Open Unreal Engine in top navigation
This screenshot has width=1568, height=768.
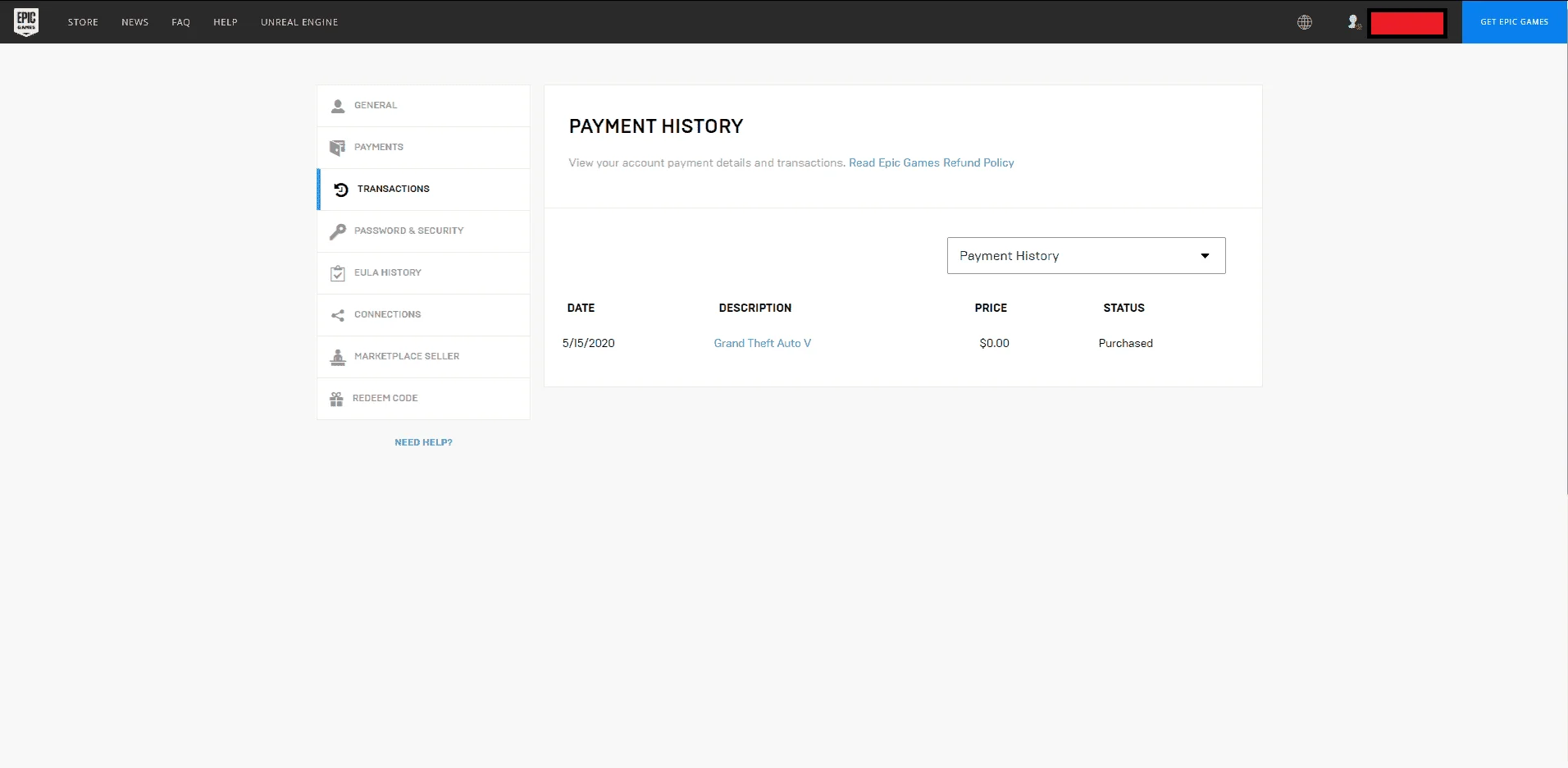[299, 22]
